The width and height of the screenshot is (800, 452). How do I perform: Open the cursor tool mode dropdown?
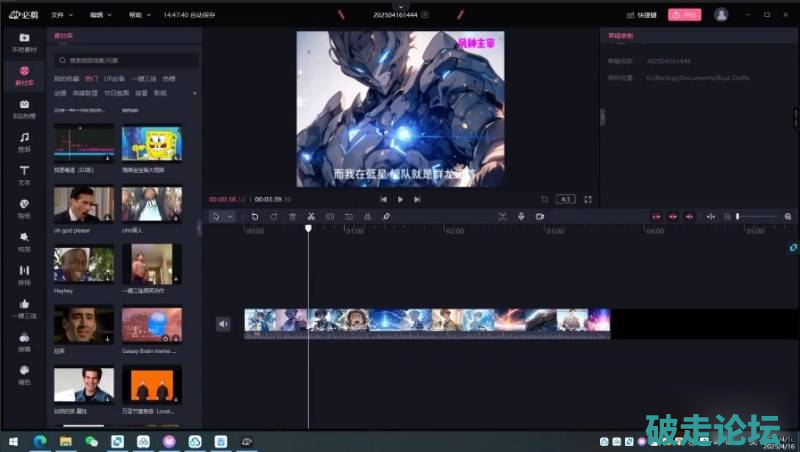(230, 216)
